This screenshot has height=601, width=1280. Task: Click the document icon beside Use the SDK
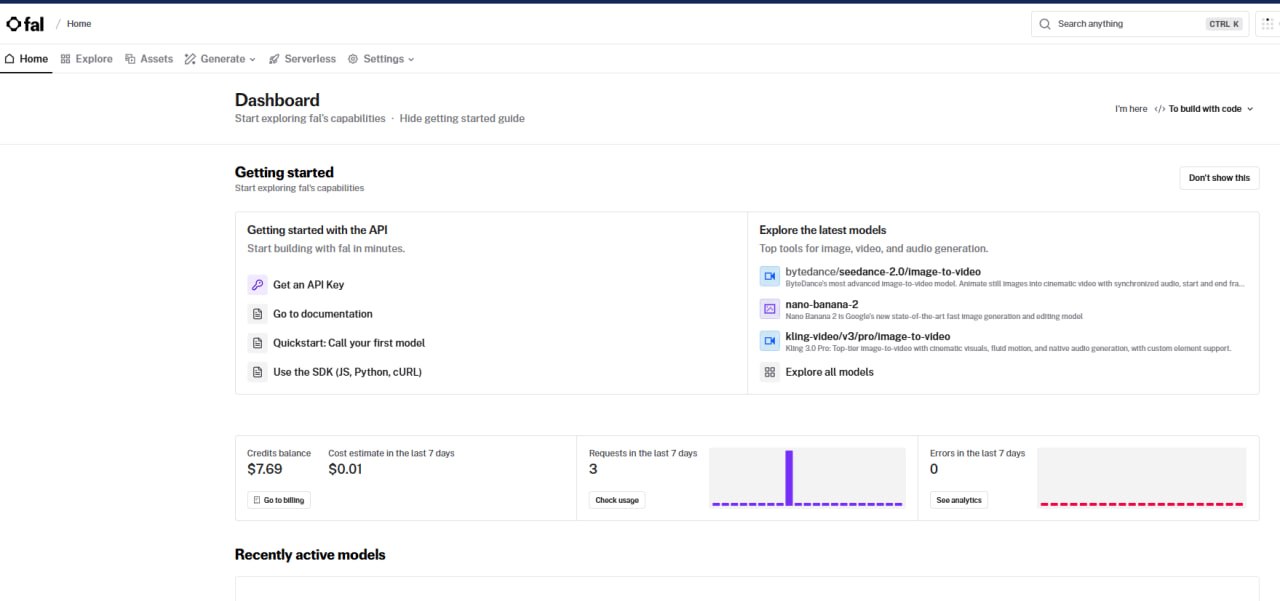click(257, 372)
